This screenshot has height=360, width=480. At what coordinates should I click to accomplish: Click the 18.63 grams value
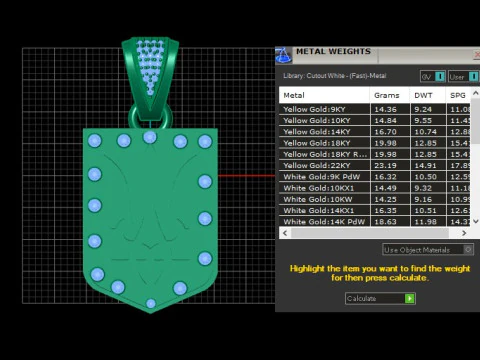click(385, 222)
